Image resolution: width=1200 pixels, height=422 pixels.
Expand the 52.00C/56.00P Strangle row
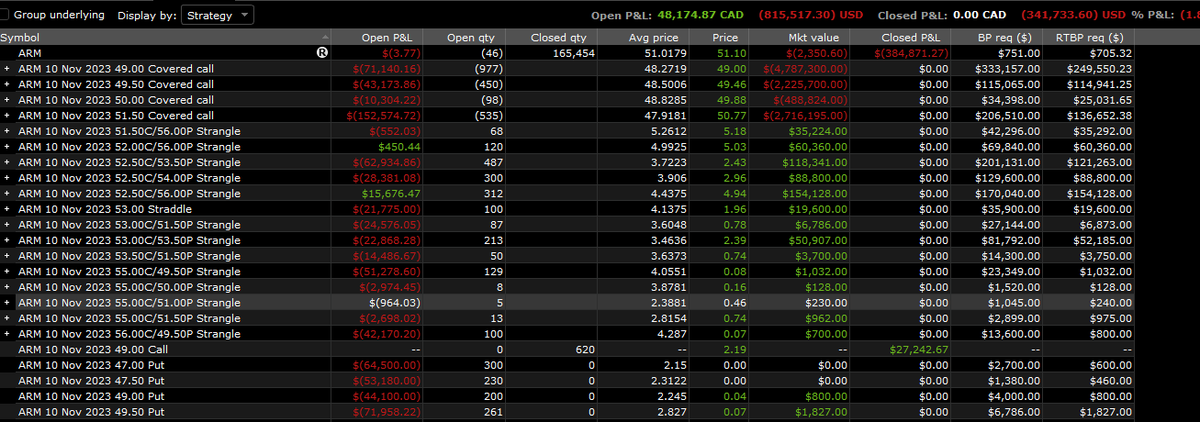pos(7,146)
